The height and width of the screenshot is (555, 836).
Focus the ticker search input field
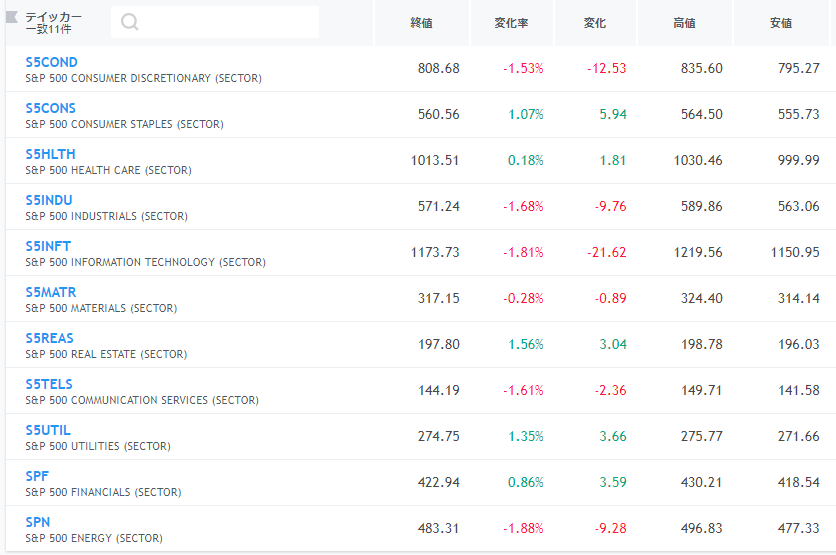(x=215, y=22)
